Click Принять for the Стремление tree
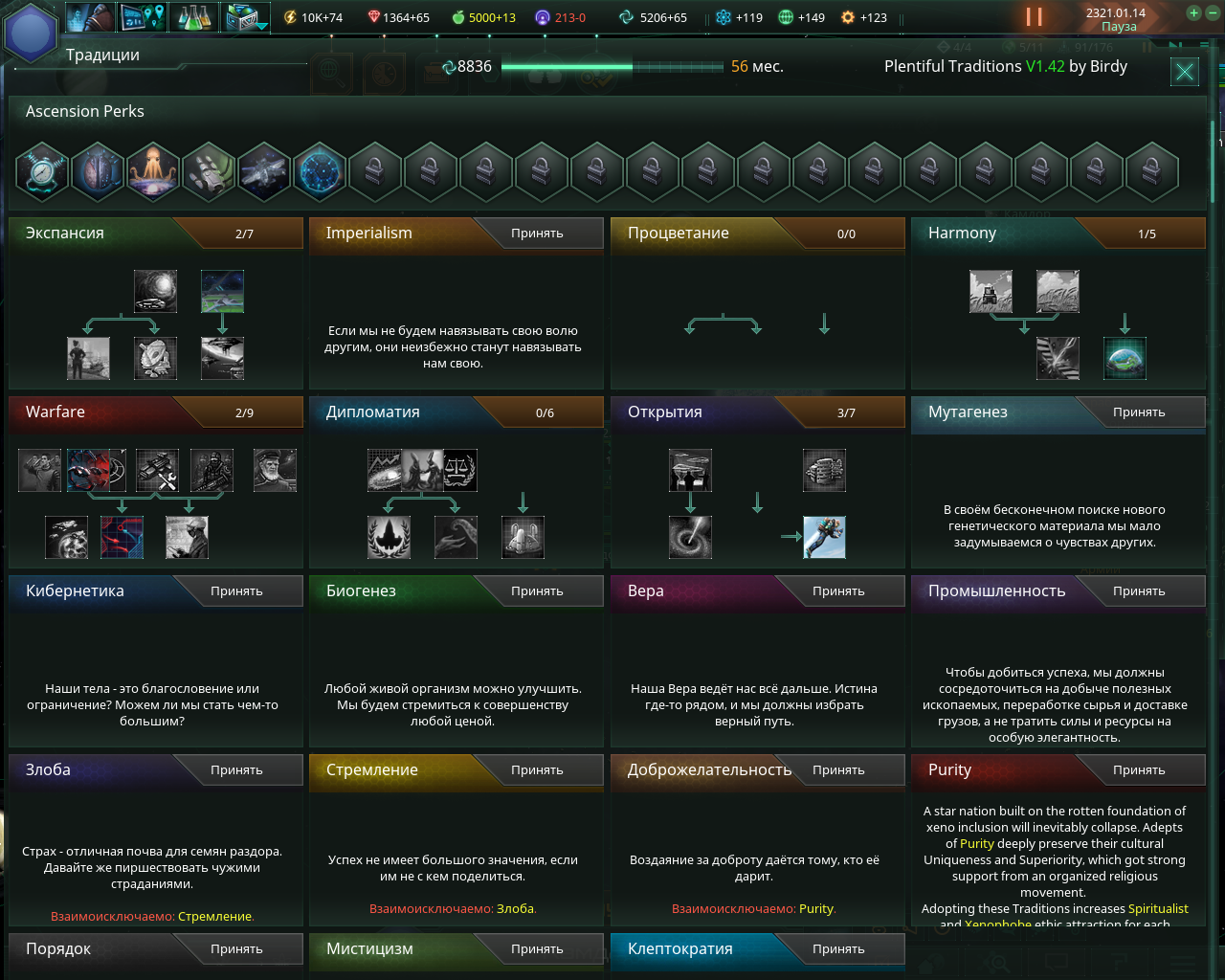Viewport: 1225px width, 980px height. click(538, 770)
